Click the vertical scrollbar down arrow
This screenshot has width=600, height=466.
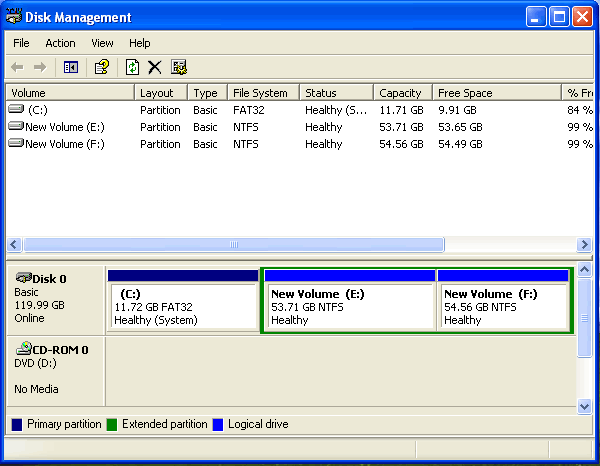tap(584, 407)
